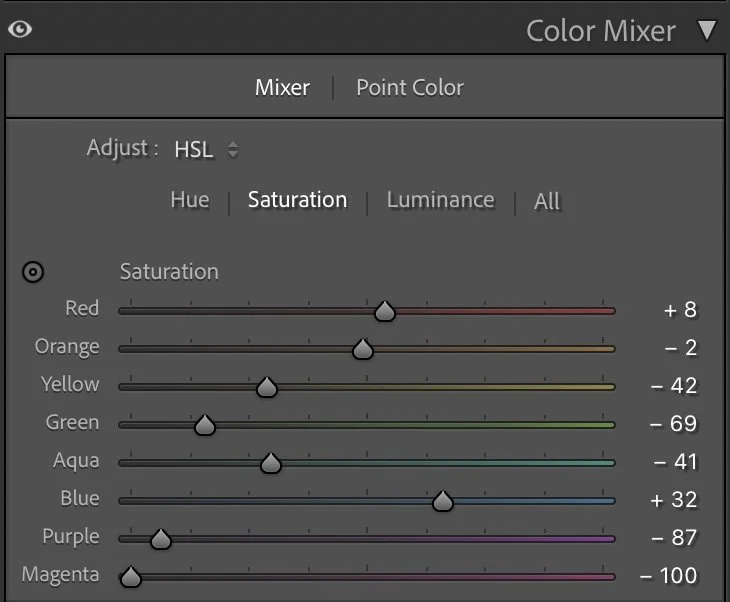Open the Adjust HSL dropdown
This screenshot has height=602, width=730.
(x=206, y=149)
